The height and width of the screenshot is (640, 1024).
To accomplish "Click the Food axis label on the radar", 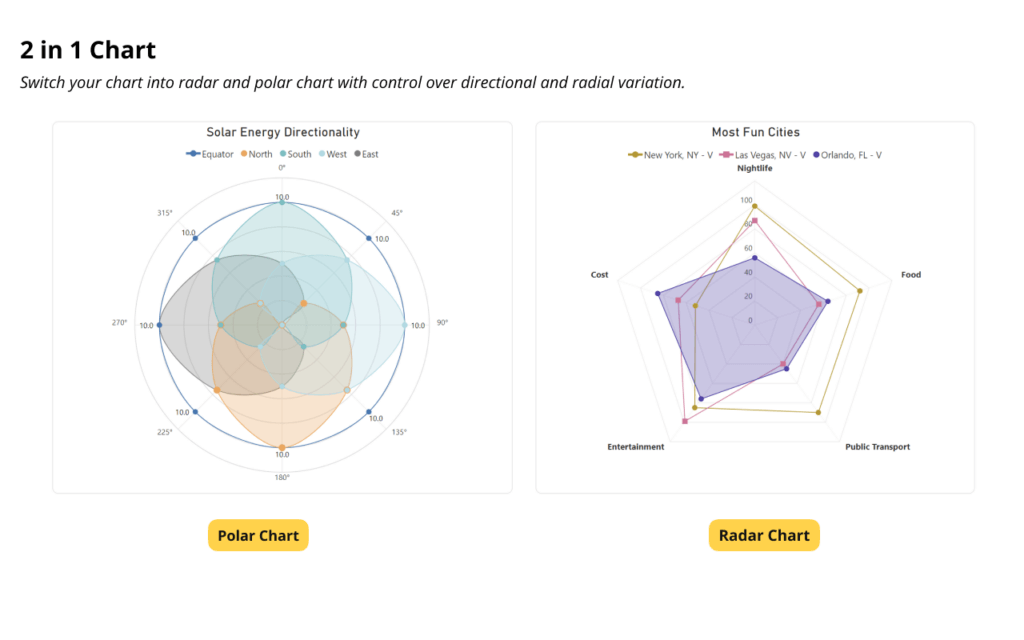I will pos(910,274).
